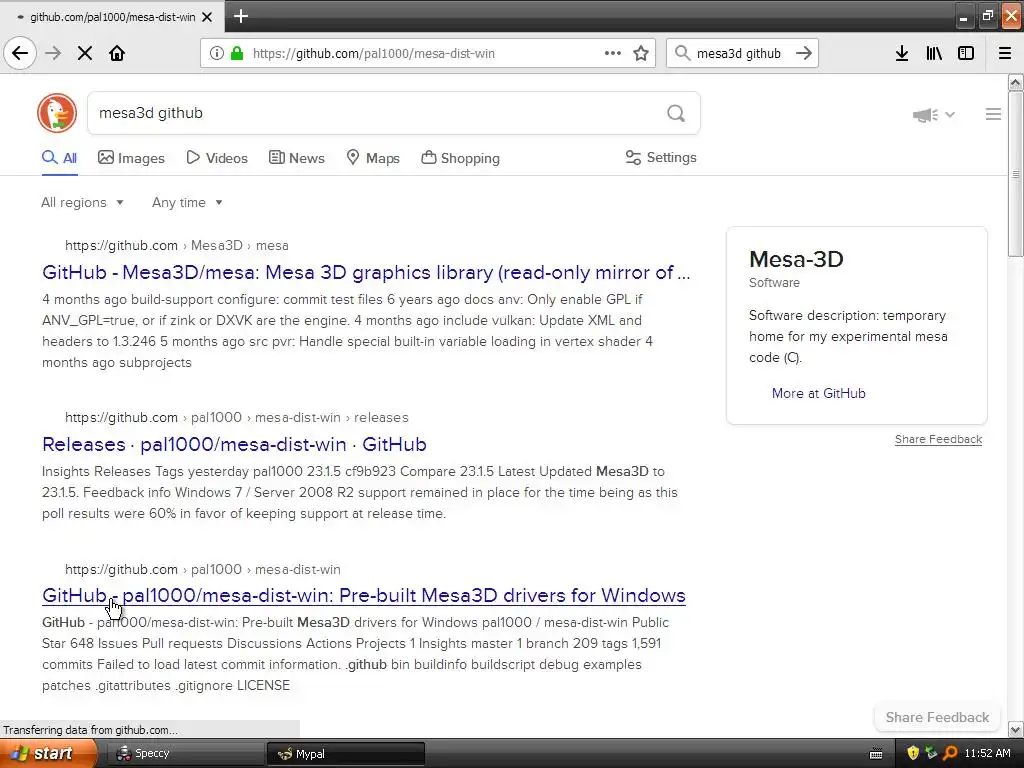Switch to Speccy in the taskbar

(183, 754)
